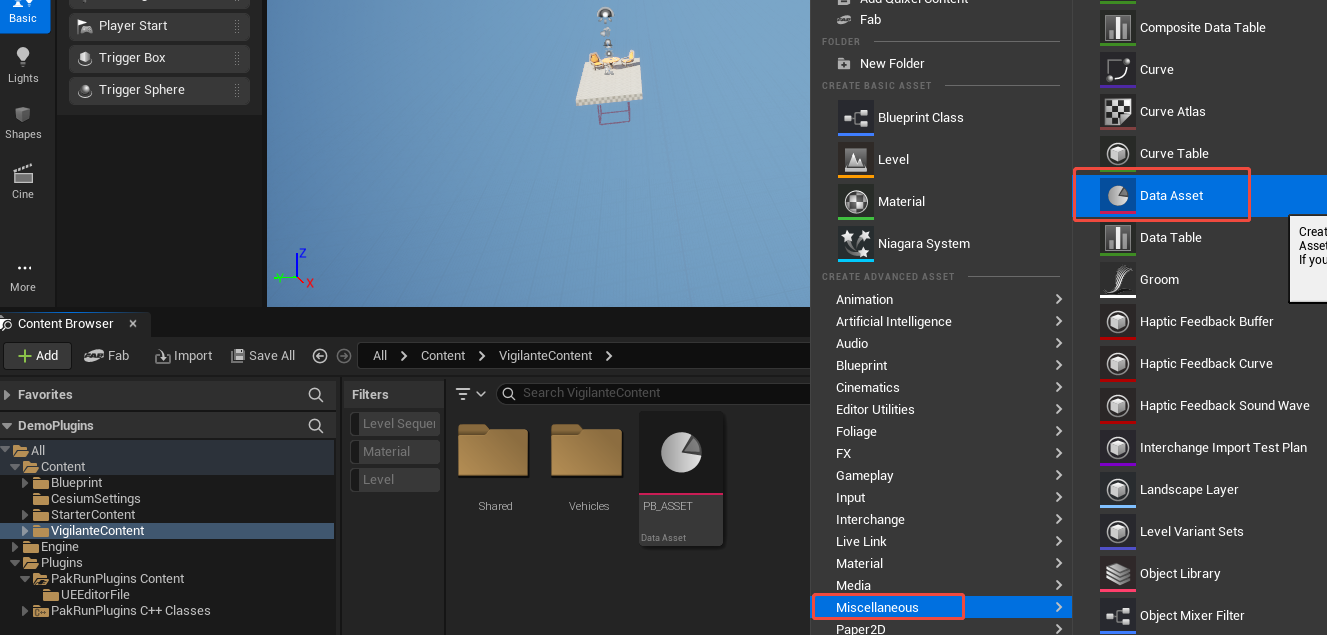Click the search icon beside Favorites
This screenshot has width=1327, height=635.
tap(316, 395)
